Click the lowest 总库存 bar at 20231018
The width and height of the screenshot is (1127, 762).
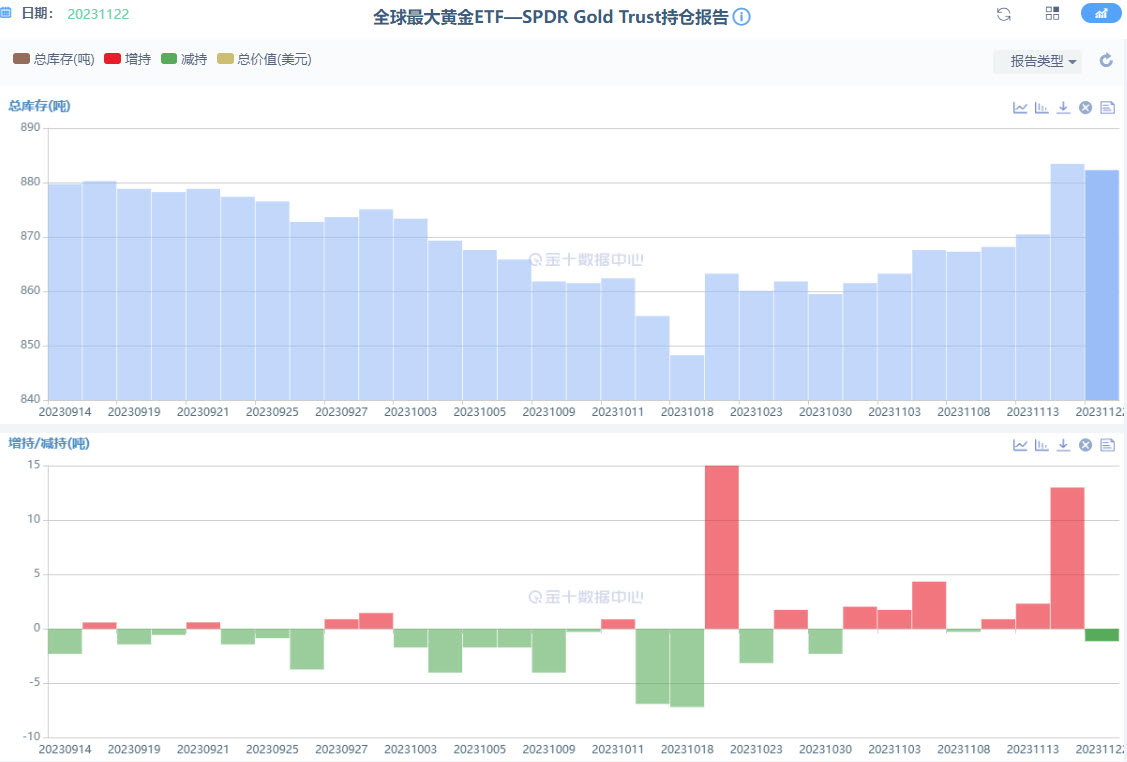[x=687, y=377]
